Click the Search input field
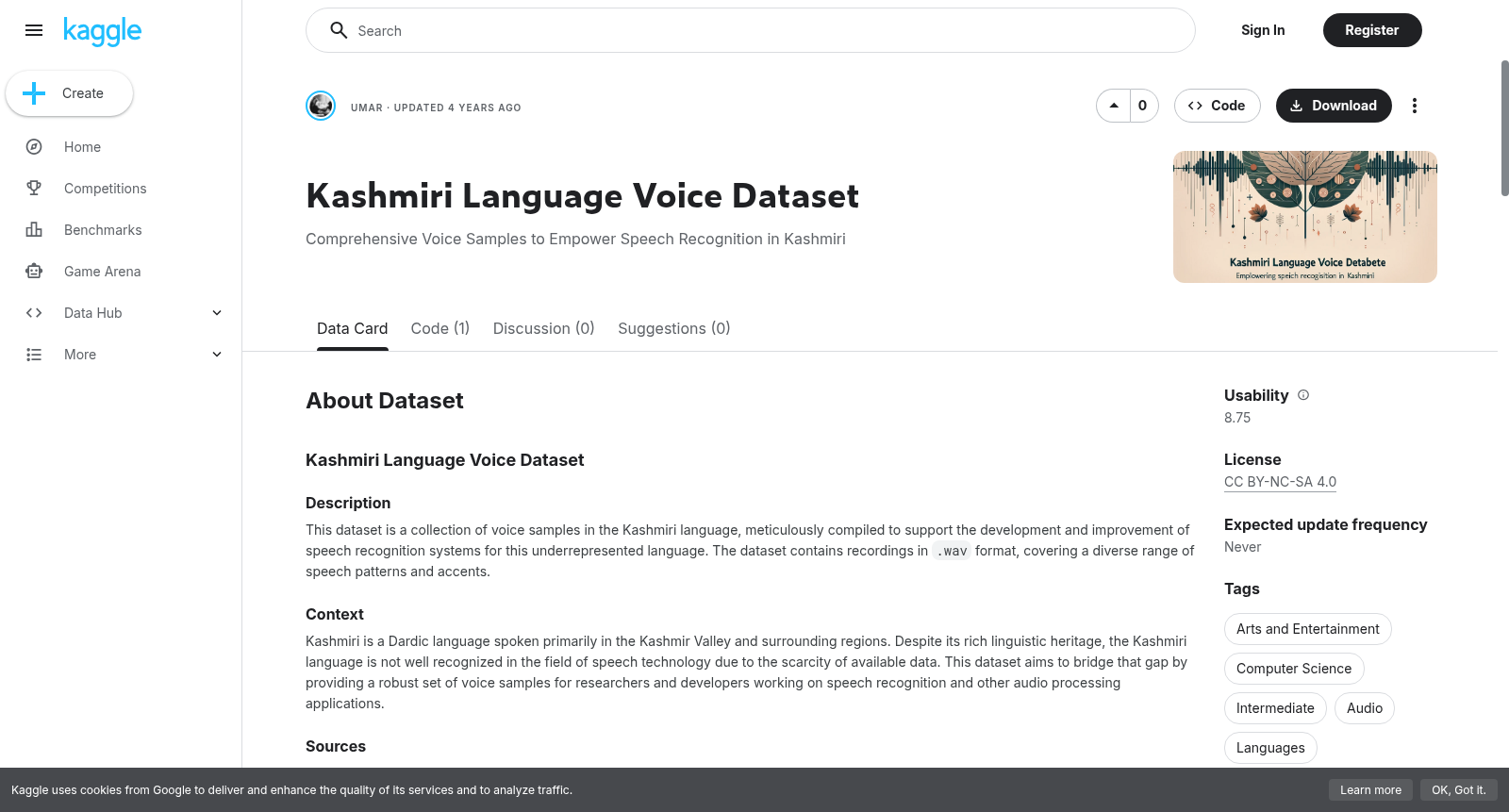The image size is (1509, 812). 751,30
